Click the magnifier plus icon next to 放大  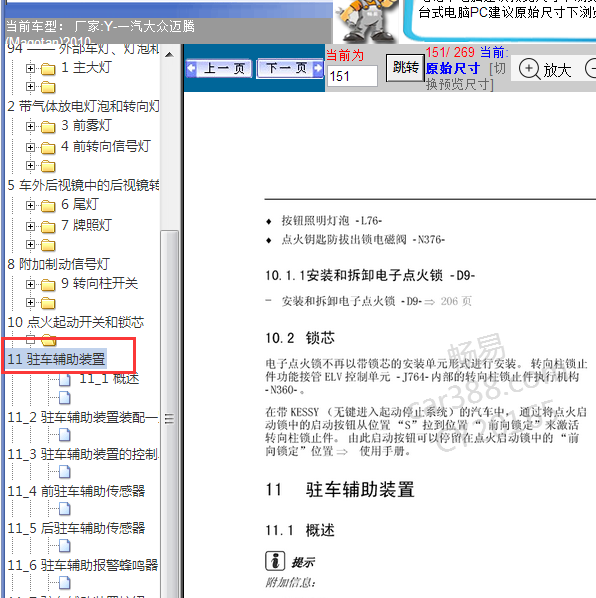click(530, 69)
